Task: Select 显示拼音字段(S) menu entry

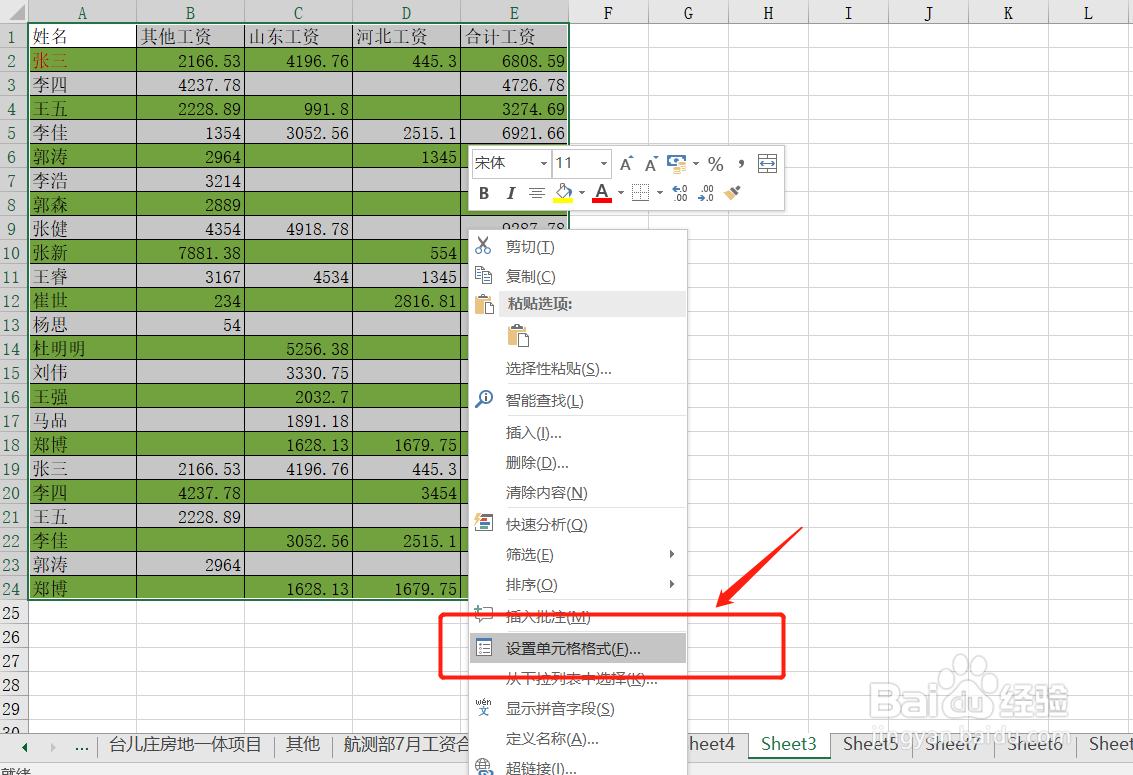Action: pos(577,709)
